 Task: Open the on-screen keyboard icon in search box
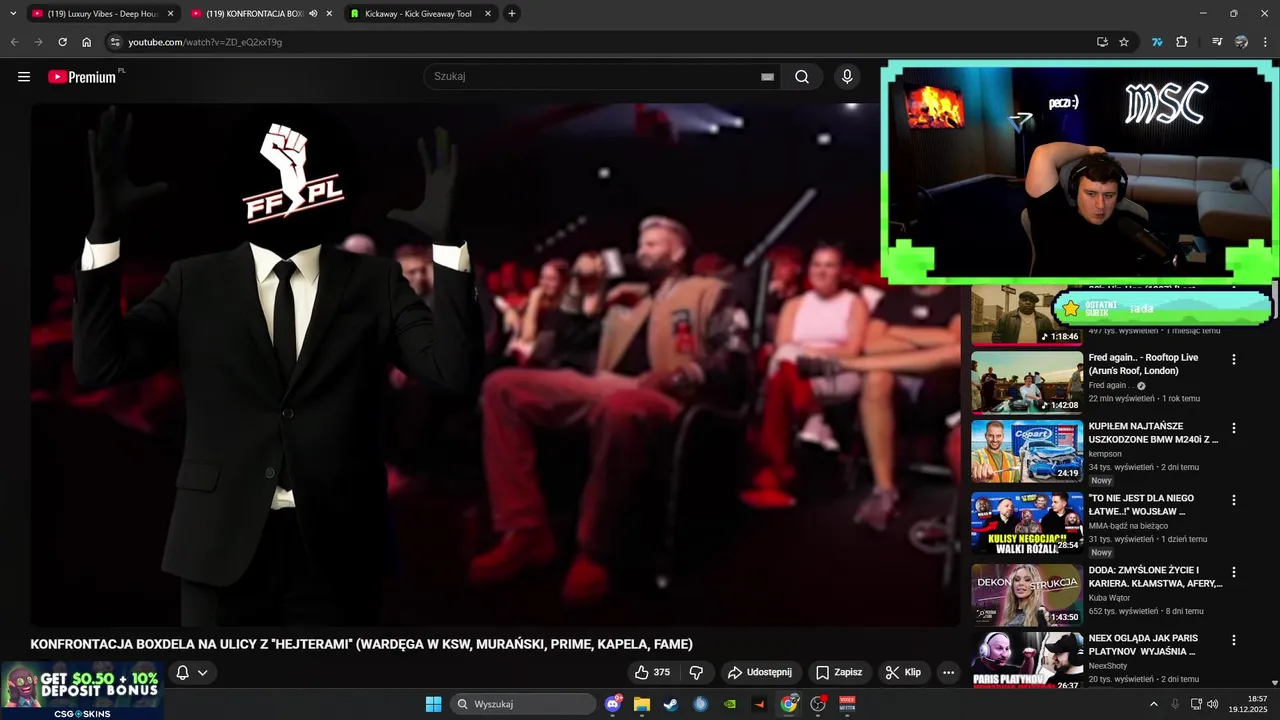coord(767,77)
